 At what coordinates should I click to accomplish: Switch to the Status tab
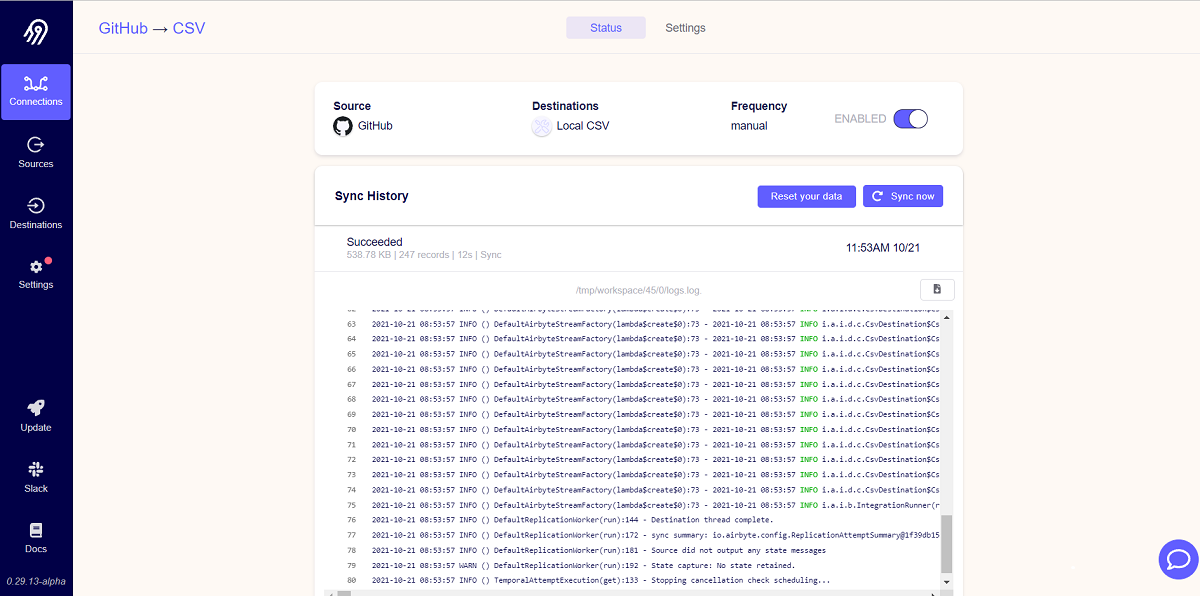point(606,28)
